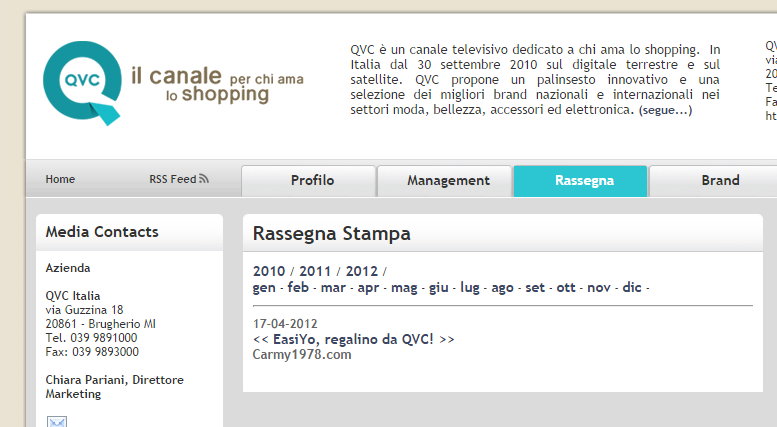This screenshot has width=777, height=427.
Task: Click the RSS feed icon
Action: (x=204, y=179)
